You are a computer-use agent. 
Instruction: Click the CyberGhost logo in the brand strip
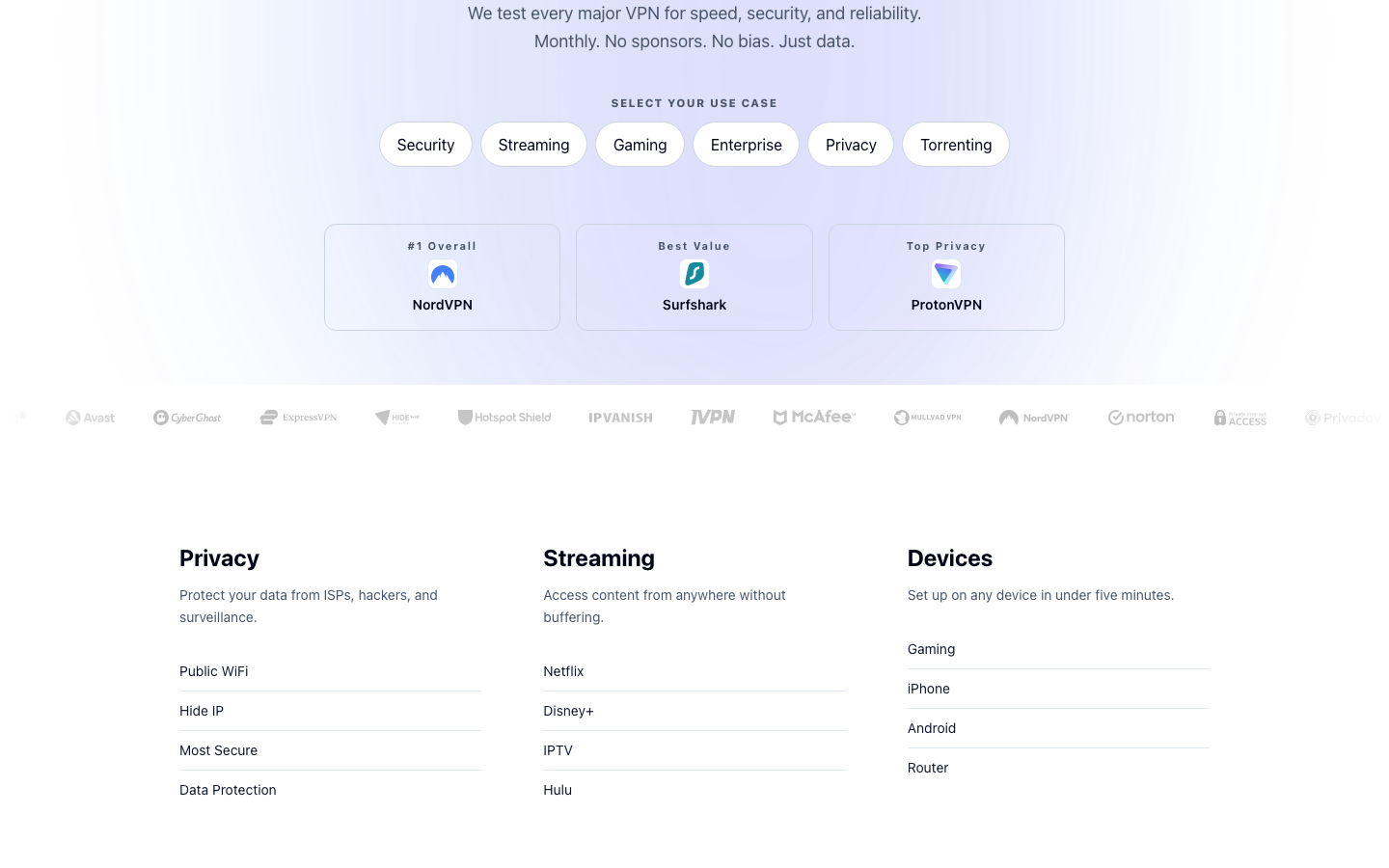187,418
